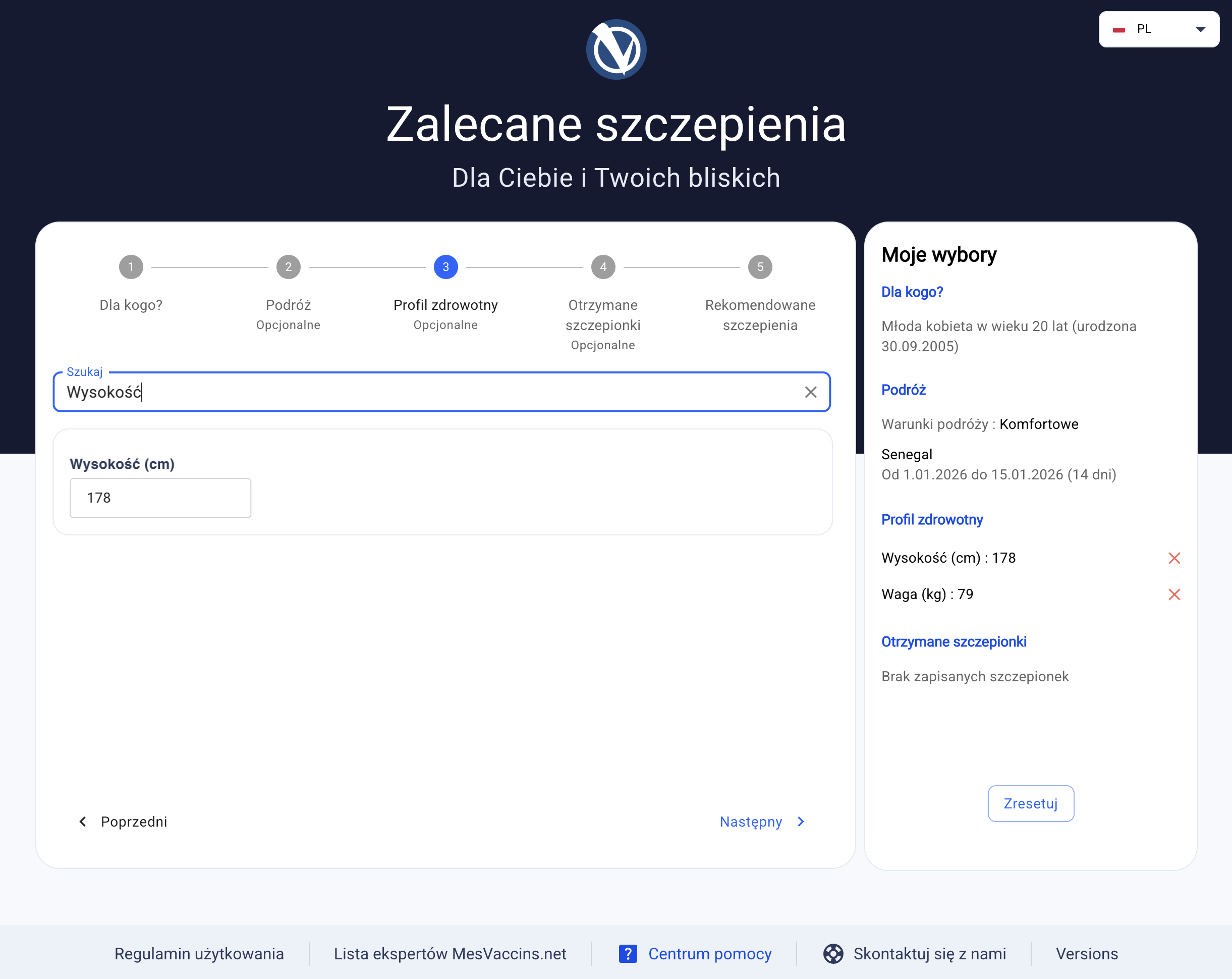This screenshot has width=1232, height=979.
Task: Select step 4 Otrzymane szczepionki
Action: coord(603,267)
